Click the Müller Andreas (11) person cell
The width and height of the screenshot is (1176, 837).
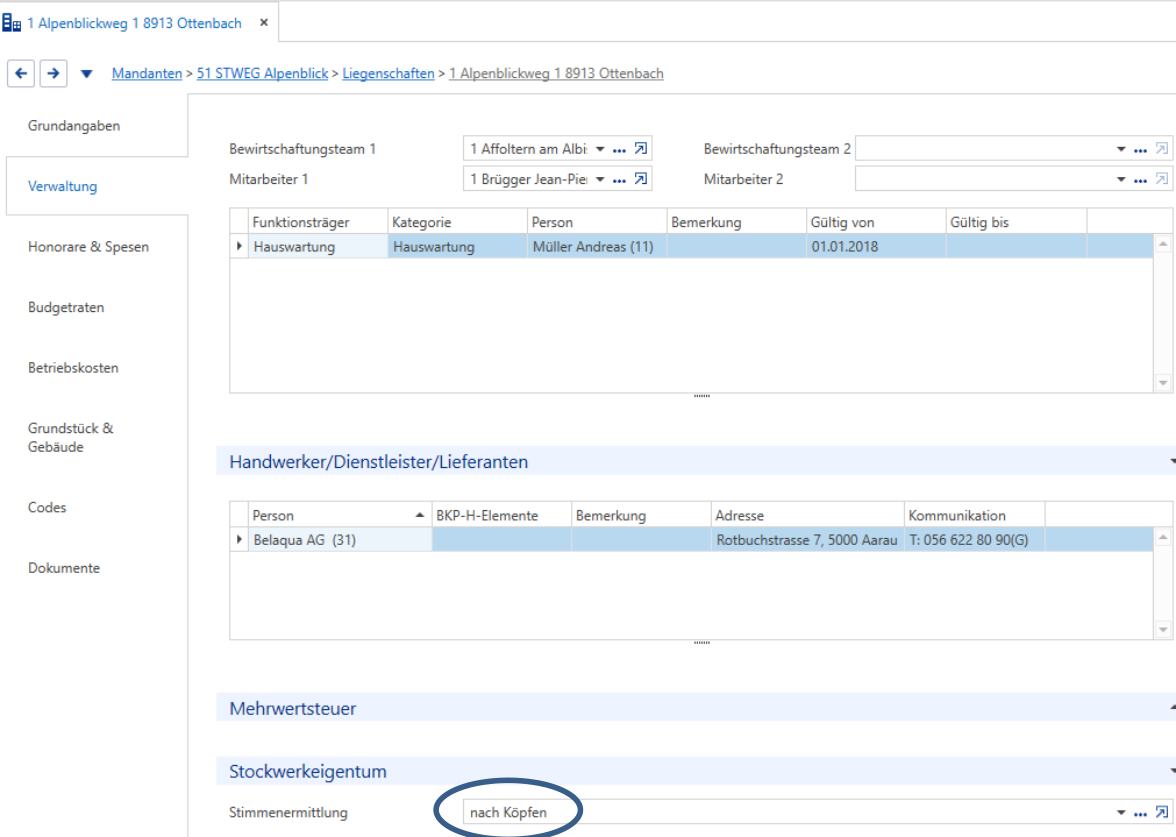click(597, 247)
